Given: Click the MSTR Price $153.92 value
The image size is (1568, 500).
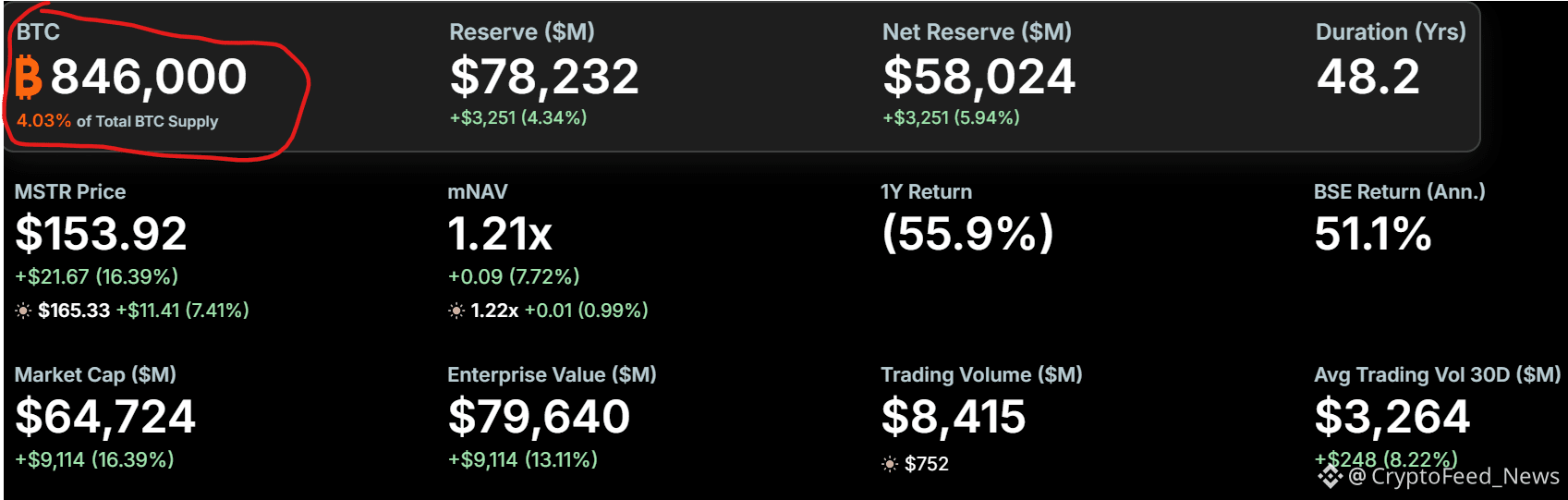Looking at the screenshot, I should click(x=101, y=234).
